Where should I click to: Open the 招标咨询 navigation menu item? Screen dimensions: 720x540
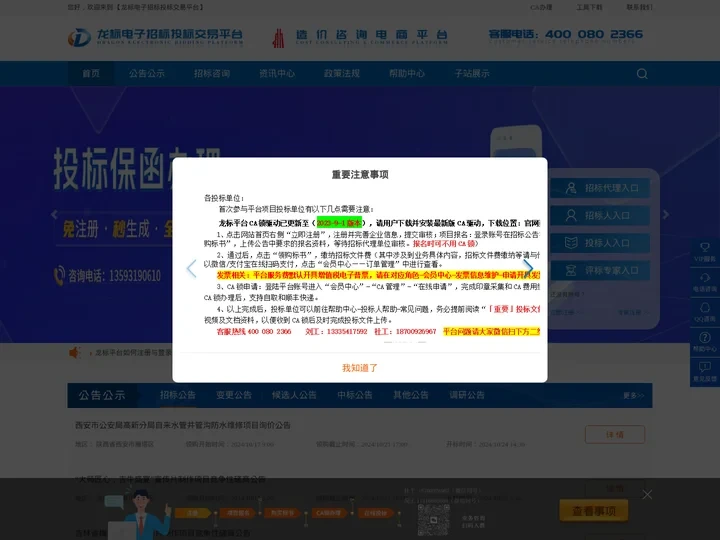pyautogui.click(x=212, y=73)
